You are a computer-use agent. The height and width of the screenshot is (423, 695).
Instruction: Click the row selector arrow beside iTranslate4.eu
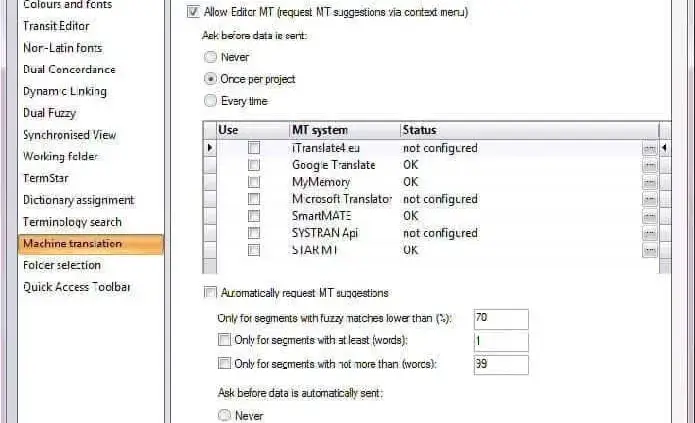tap(209, 148)
